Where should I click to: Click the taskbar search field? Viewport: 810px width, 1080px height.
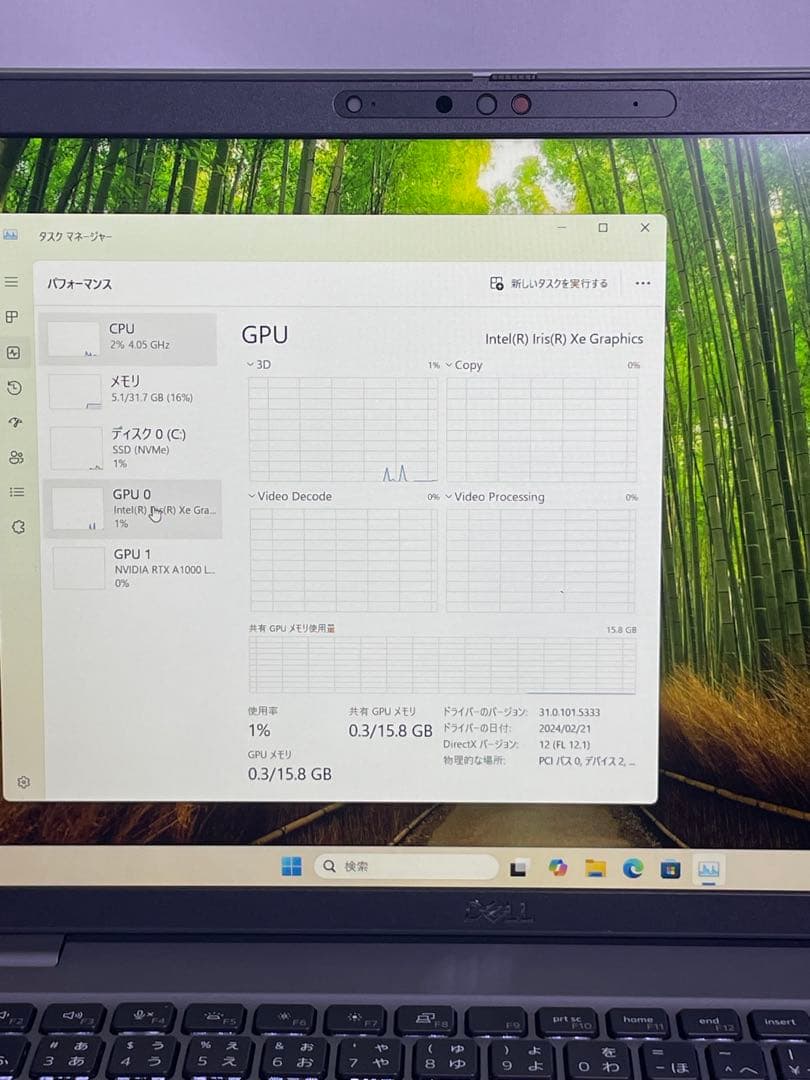pyautogui.click(x=404, y=866)
